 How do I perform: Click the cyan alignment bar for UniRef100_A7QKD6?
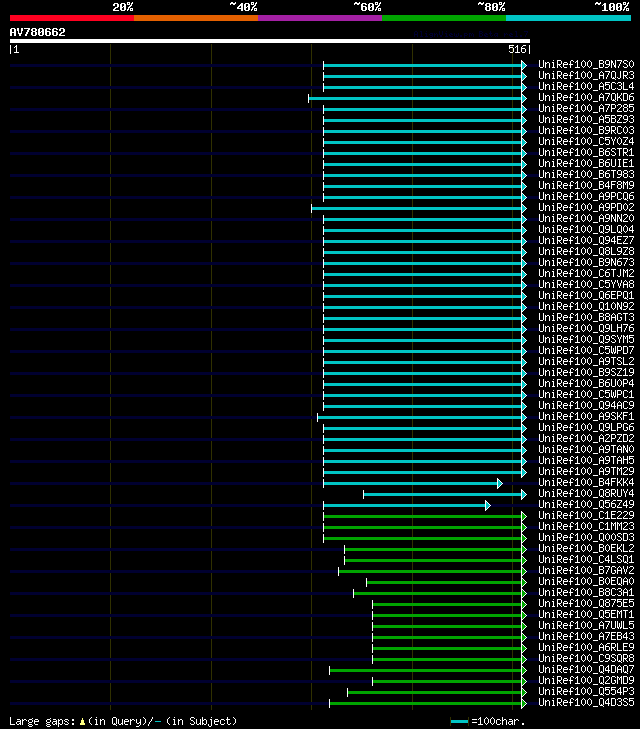[x=415, y=98]
